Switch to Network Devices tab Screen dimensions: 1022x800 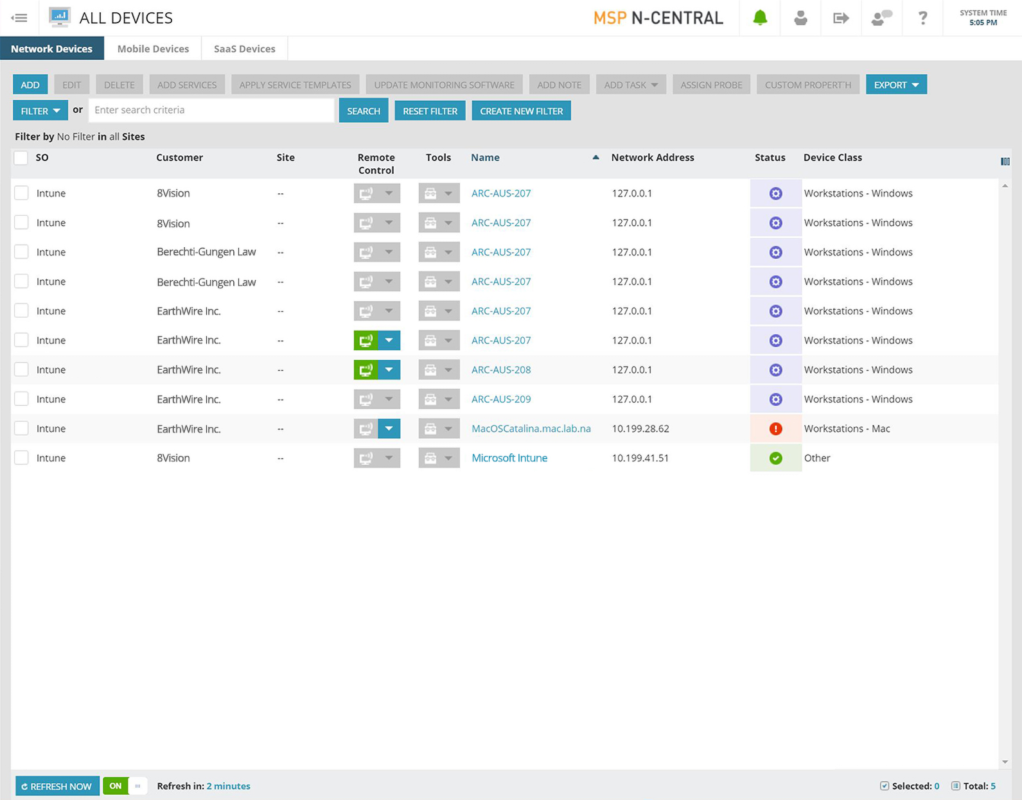[x=51, y=49]
